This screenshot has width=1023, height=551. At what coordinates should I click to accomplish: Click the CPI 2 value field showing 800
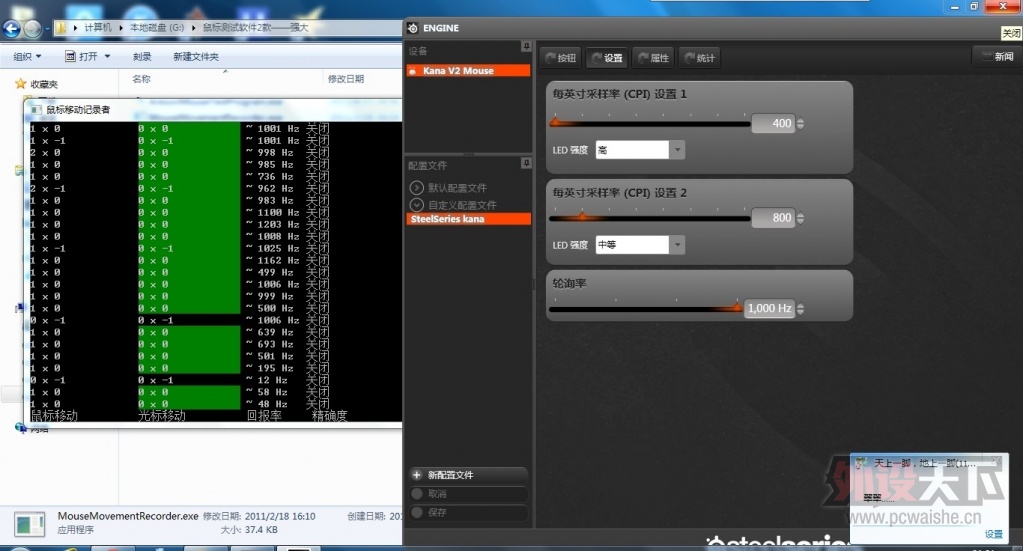tap(773, 218)
